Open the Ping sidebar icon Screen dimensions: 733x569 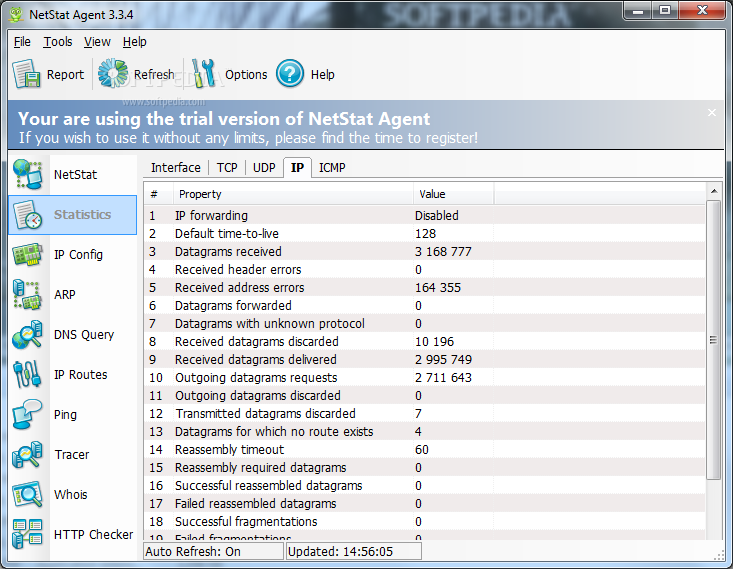pos(28,414)
